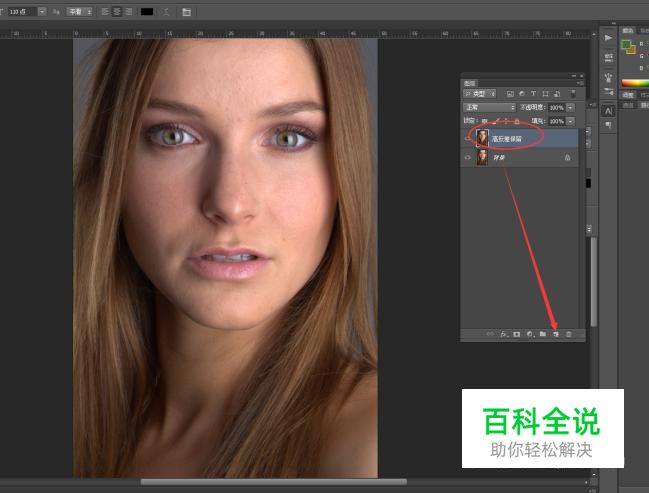Click the text layer filter T icon
The width and height of the screenshot is (649, 493).
[533, 93]
